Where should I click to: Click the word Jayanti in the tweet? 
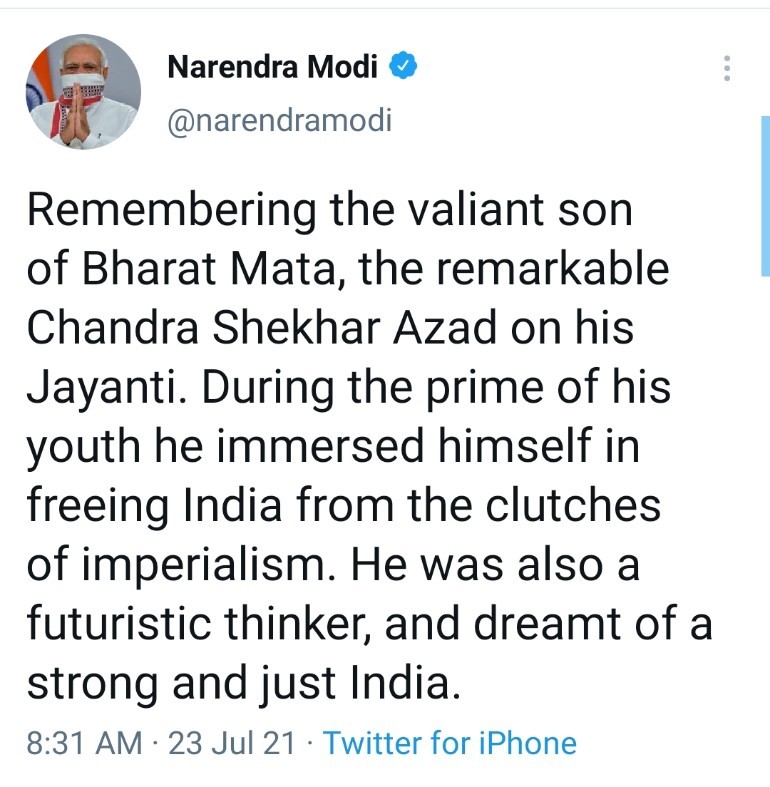pyautogui.click(x=94, y=386)
